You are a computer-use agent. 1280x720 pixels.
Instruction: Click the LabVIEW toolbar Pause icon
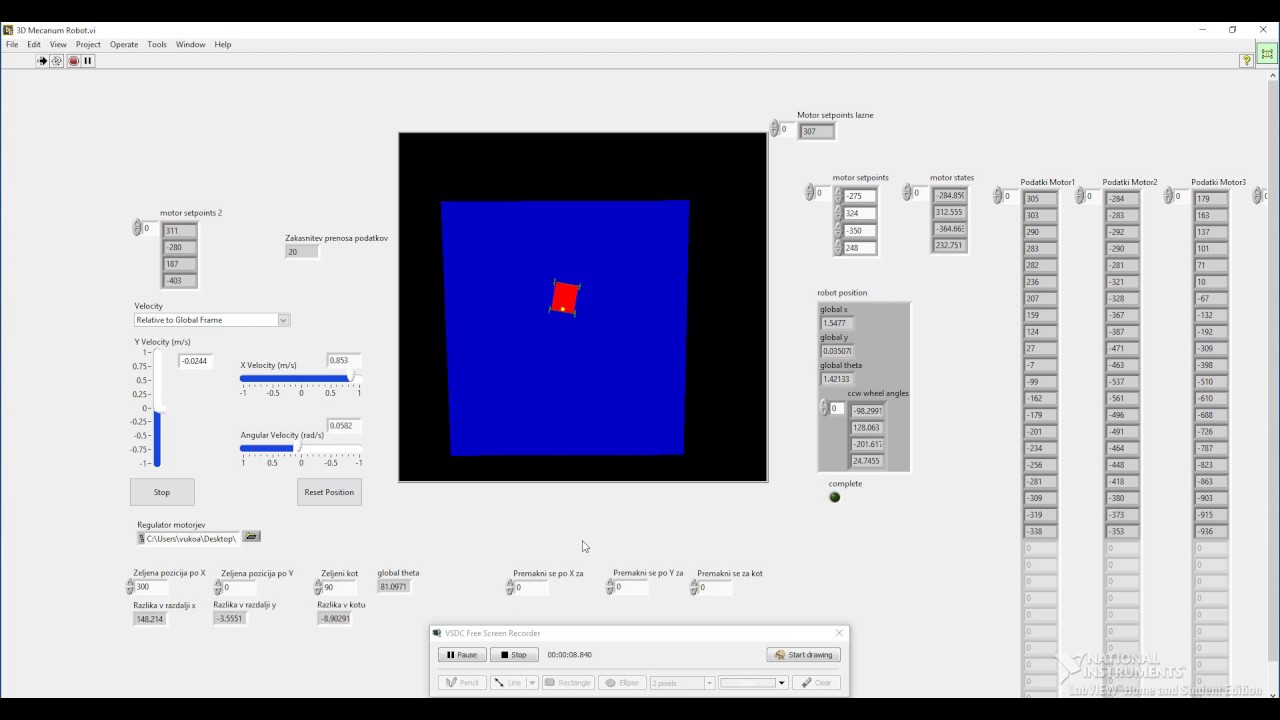pyautogui.click(x=88, y=61)
